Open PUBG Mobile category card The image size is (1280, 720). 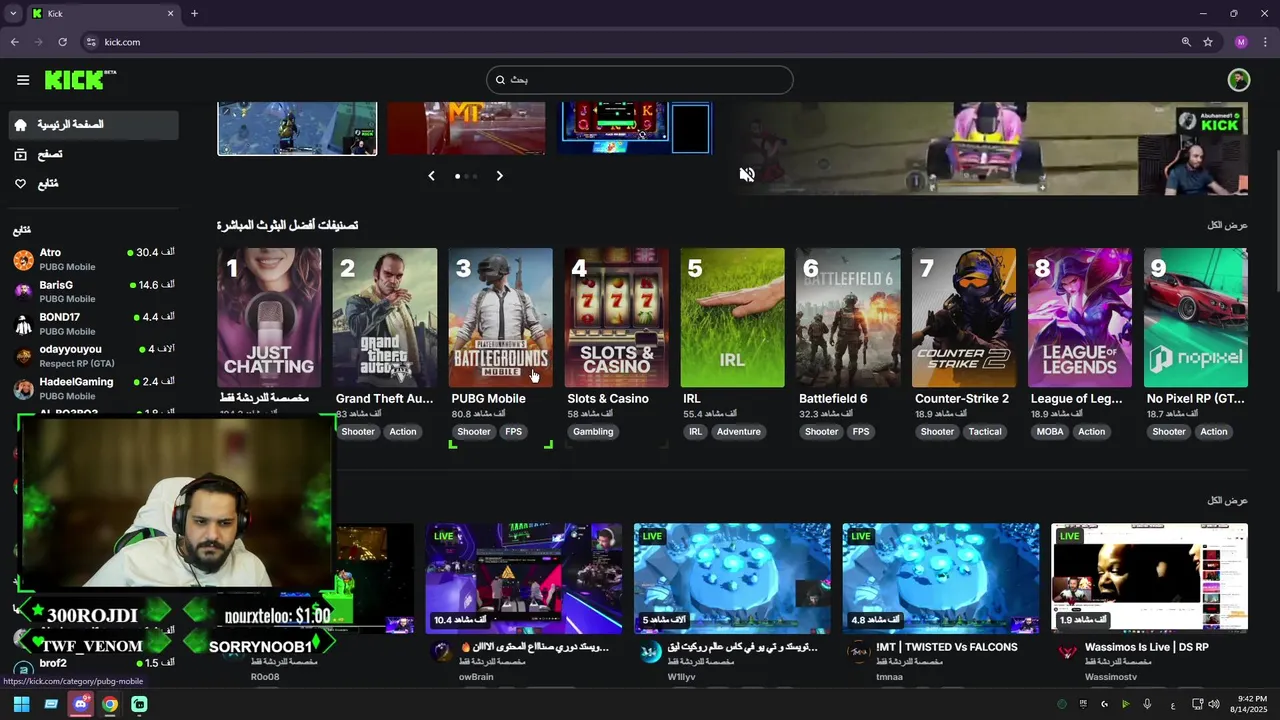tap(501, 317)
